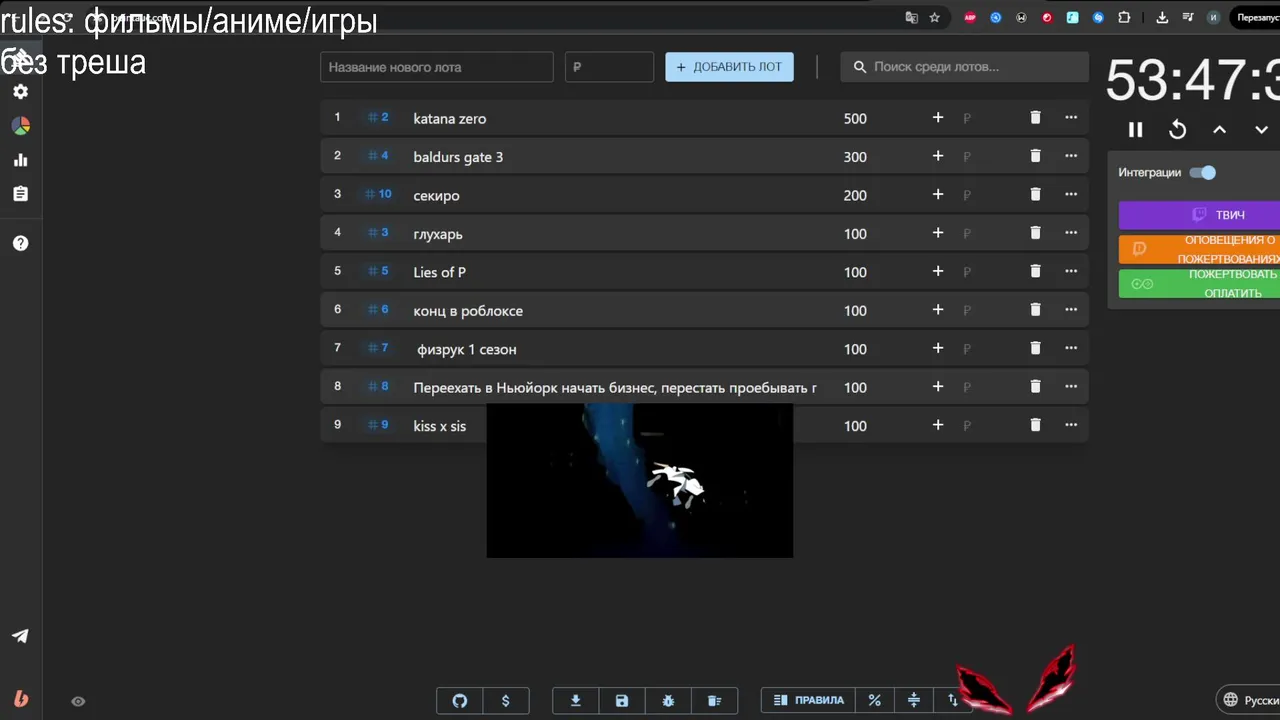Open browser downloads icon
1280x720 pixels.
[1162, 17]
